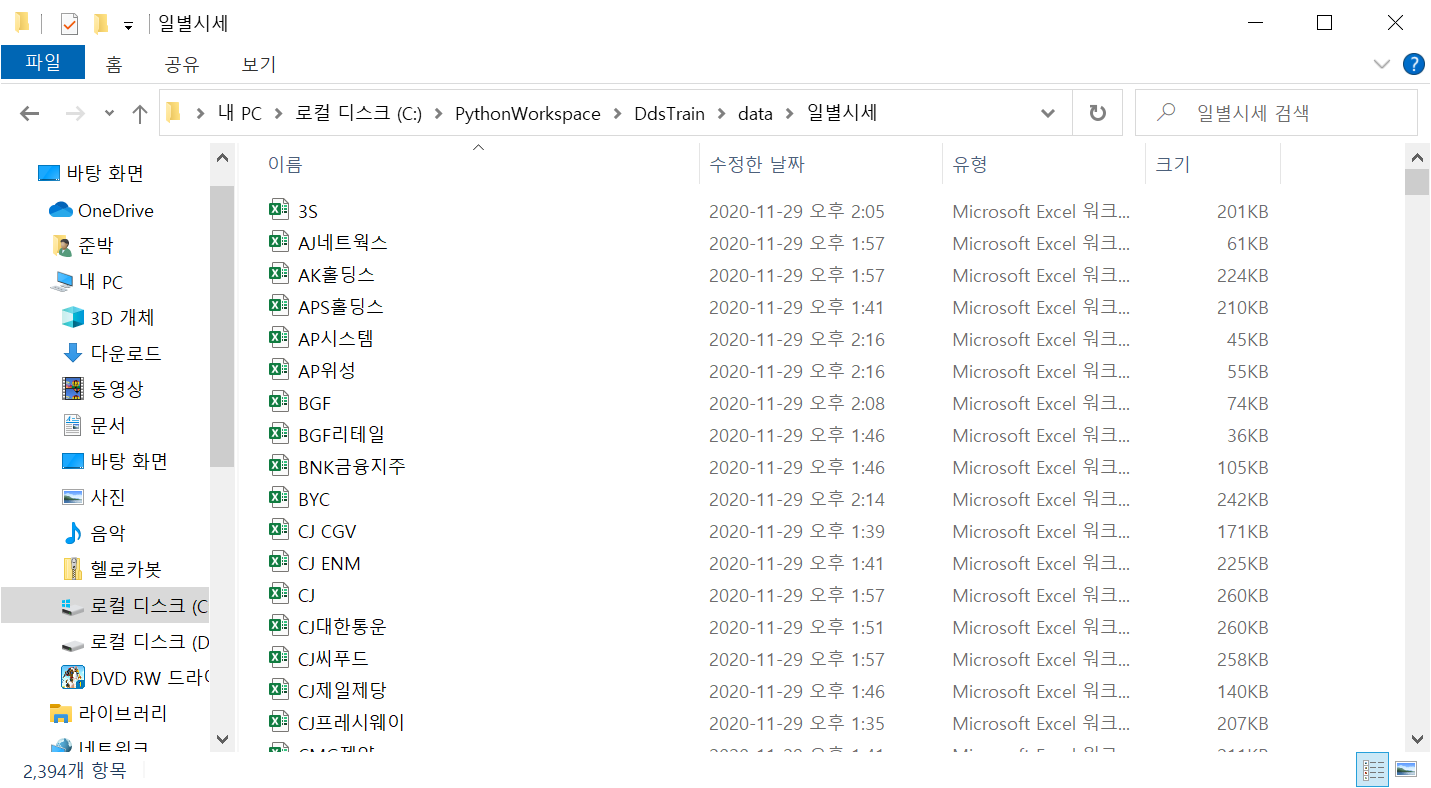Select the 동영상 film icon
Screen dimensions: 1431x788
coord(73,389)
